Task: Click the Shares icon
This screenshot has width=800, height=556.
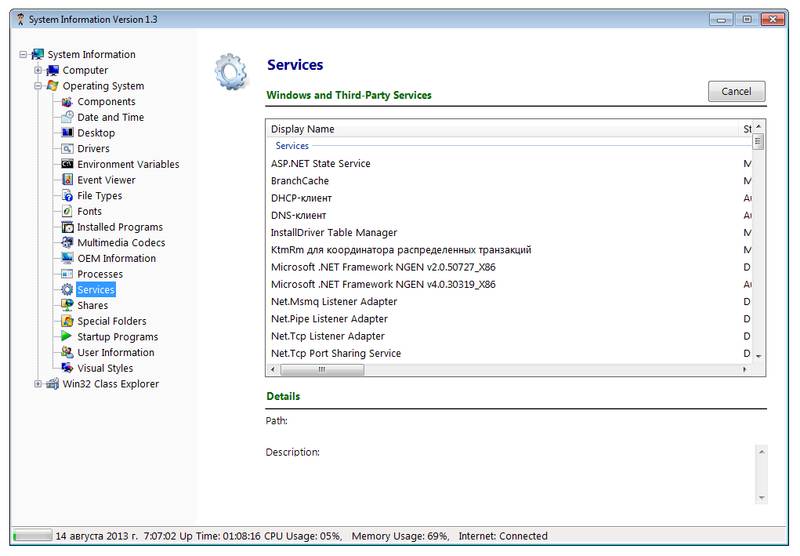Action: click(67, 306)
